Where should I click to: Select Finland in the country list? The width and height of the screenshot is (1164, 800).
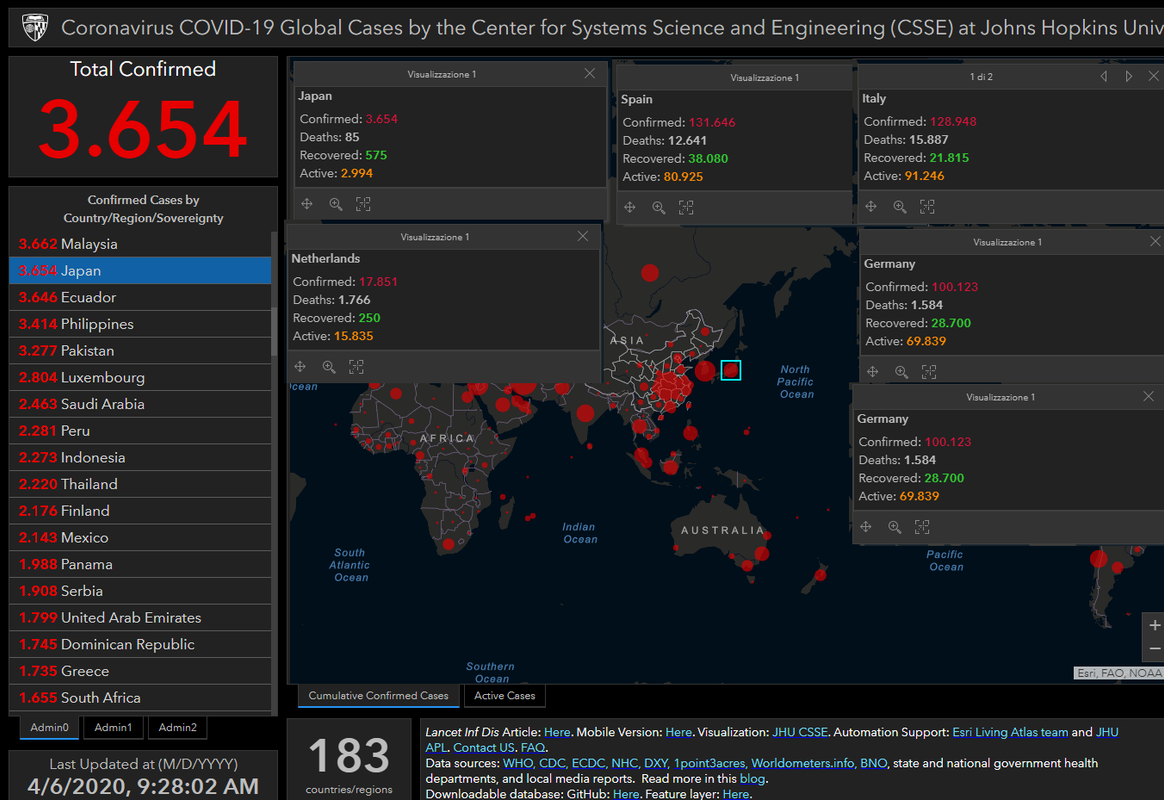(140, 511)
